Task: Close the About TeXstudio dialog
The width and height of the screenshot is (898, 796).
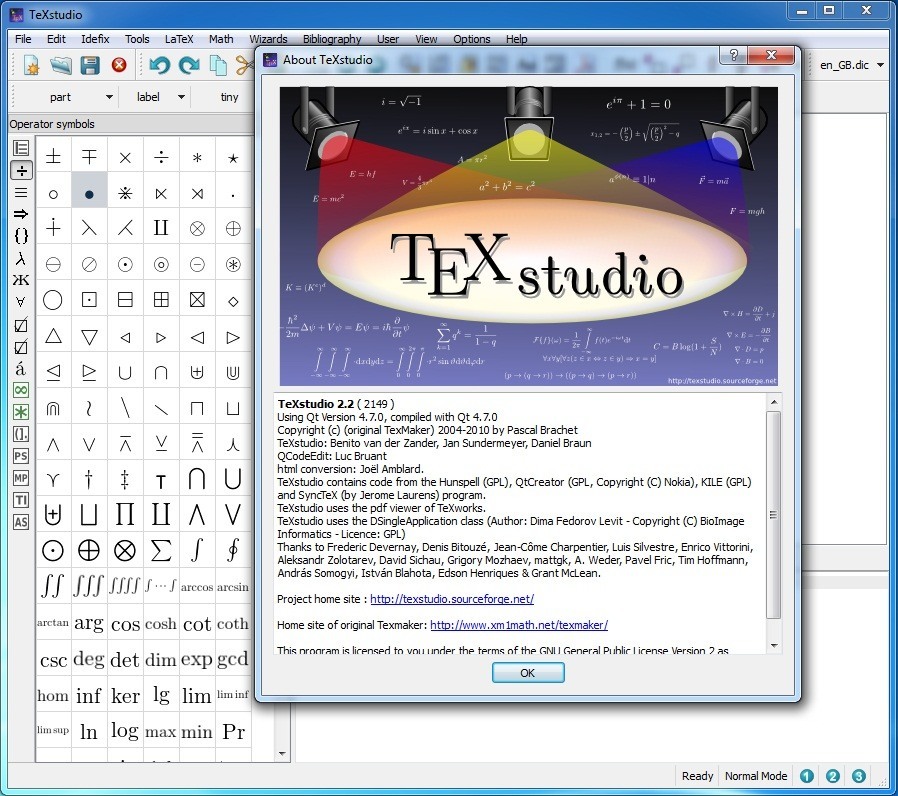Action: tap(771, 55)
